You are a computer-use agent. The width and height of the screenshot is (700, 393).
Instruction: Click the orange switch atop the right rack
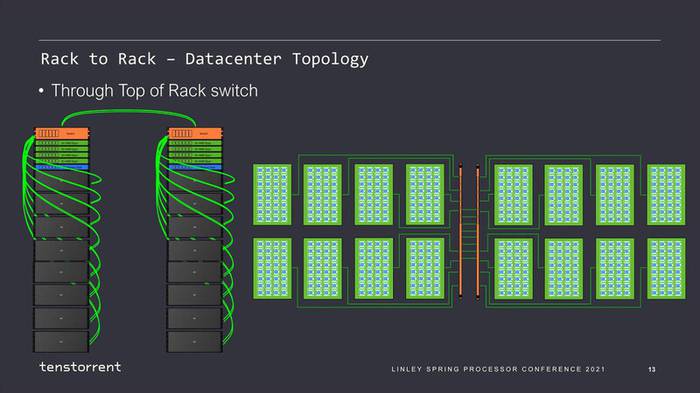(x=195, y=133)
